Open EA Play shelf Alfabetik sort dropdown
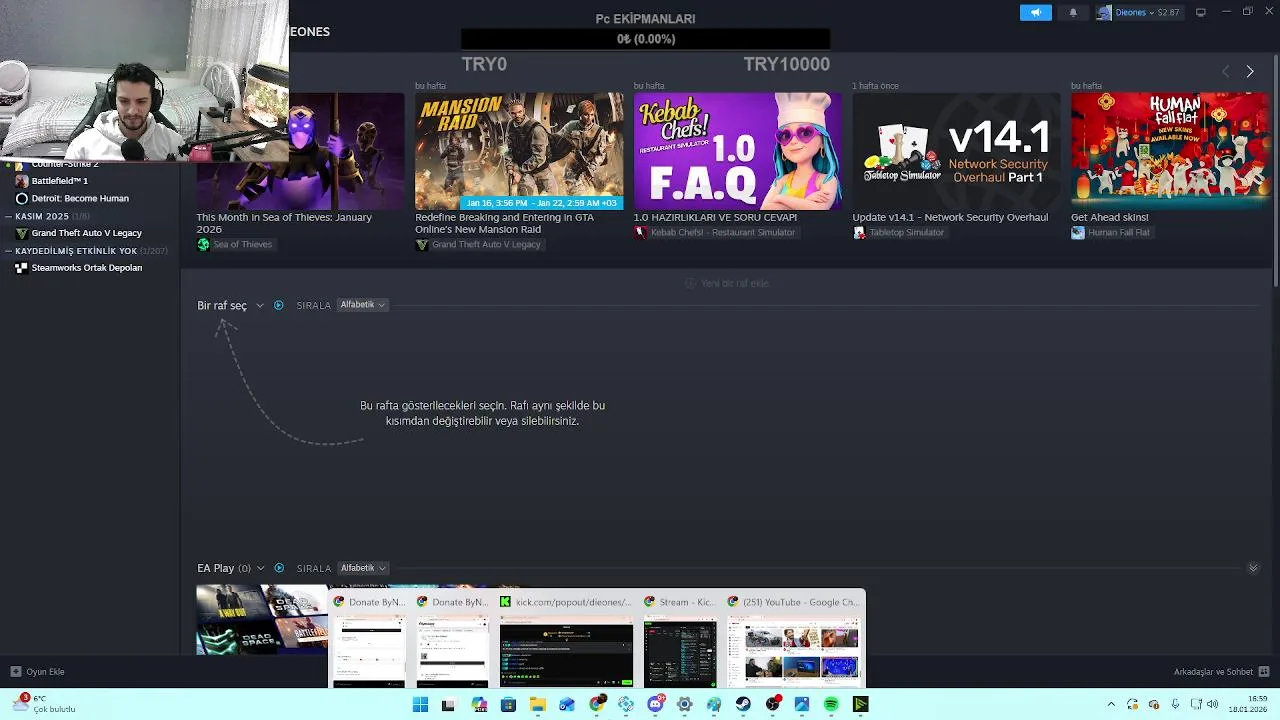1280x720 pixels. (x=362, y=568)
